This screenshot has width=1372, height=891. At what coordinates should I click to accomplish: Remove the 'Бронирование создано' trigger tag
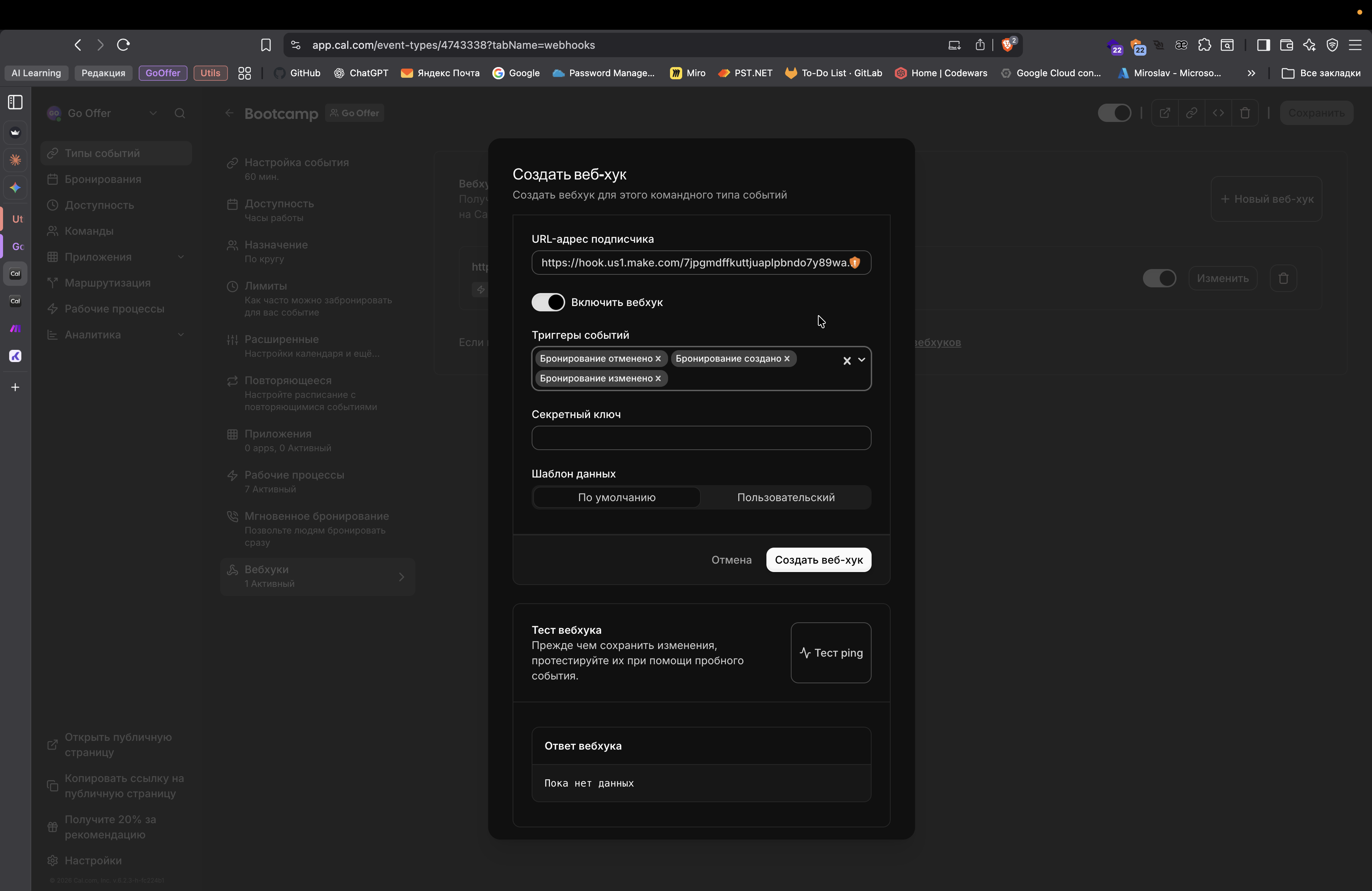tap(786, 359)
